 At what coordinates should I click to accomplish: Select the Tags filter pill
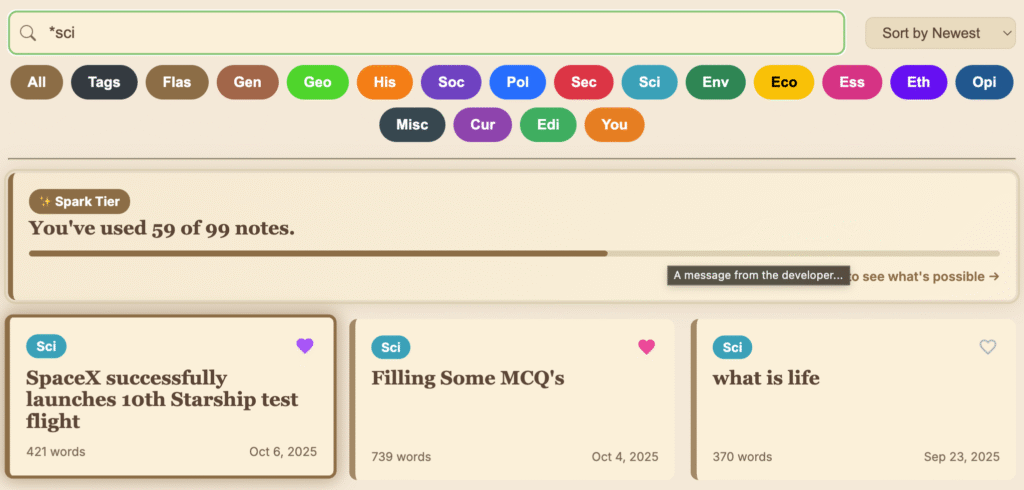[x=104, y=82]
